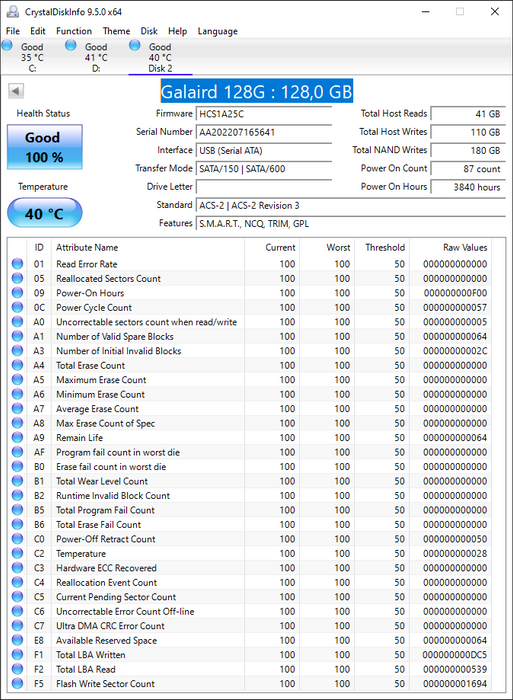513x700 pixels.
Task: Click the status icon for Reallocation Event Count
Action: click(x=17, y=582)
